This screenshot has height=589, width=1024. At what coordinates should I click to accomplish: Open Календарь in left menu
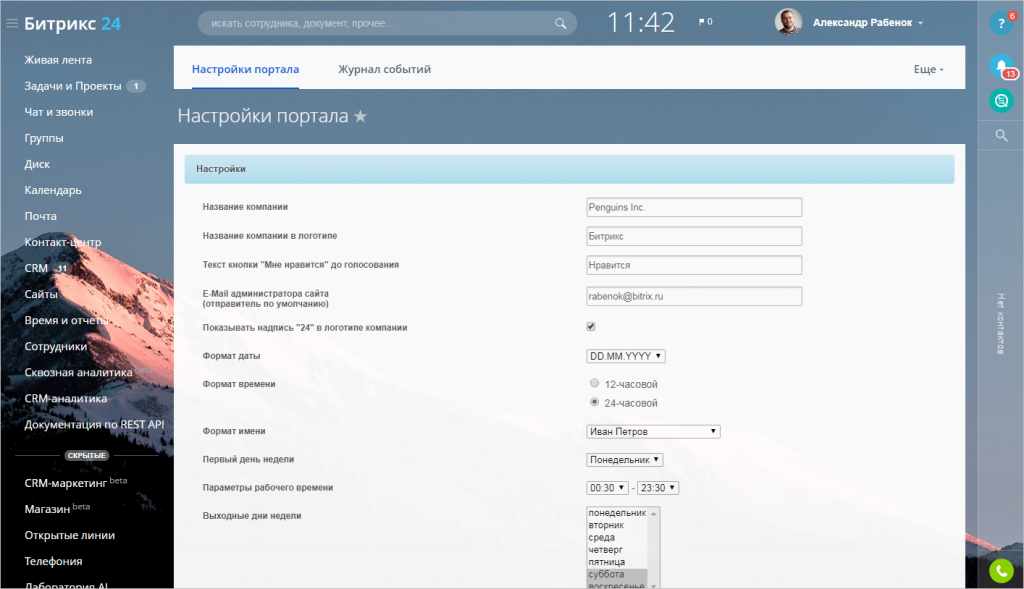(x=53, y=190)
